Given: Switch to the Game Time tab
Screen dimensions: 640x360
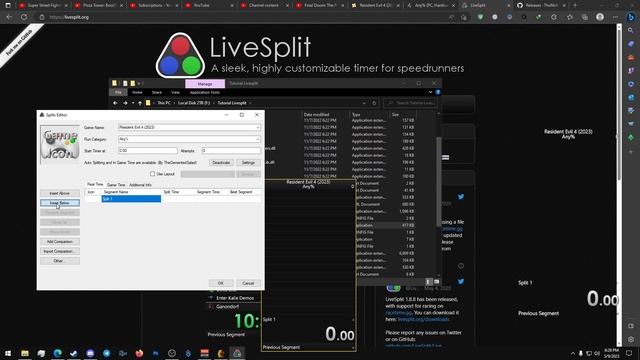Looking at the screenshot, I should pyautogui.click(x=116, y=185).
